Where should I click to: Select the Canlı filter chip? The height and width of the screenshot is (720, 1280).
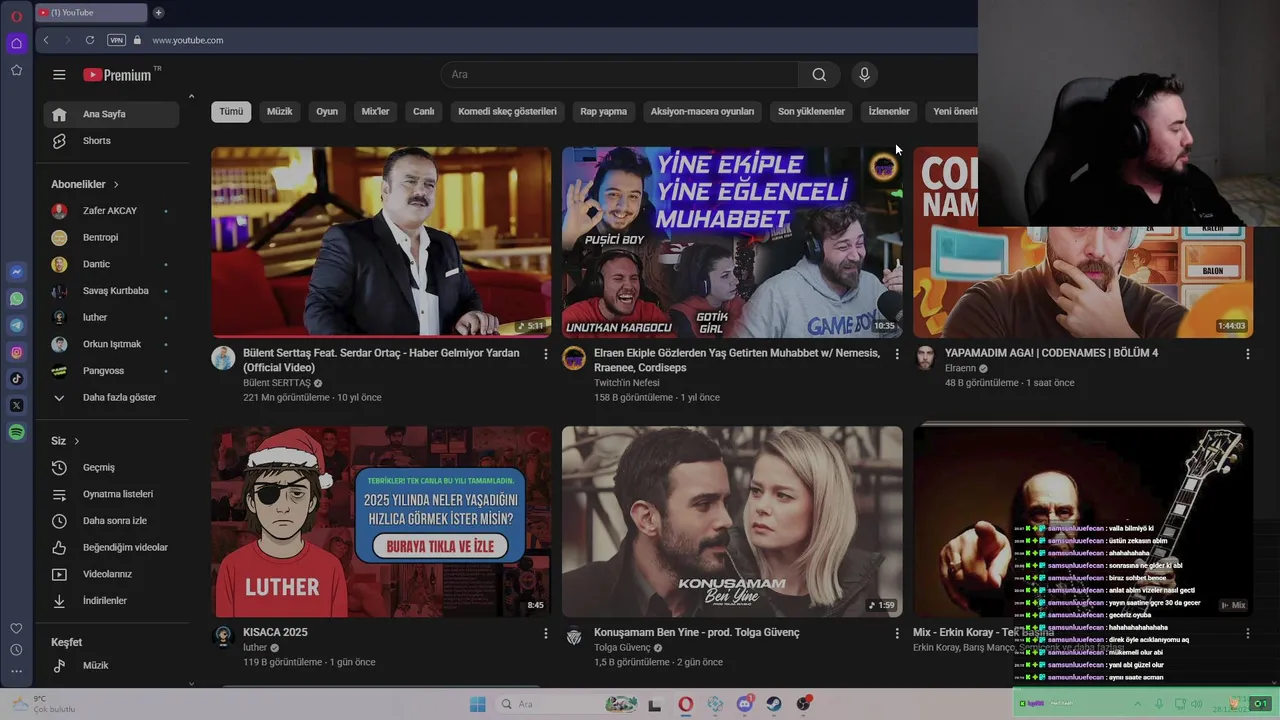tap(424, 112)
